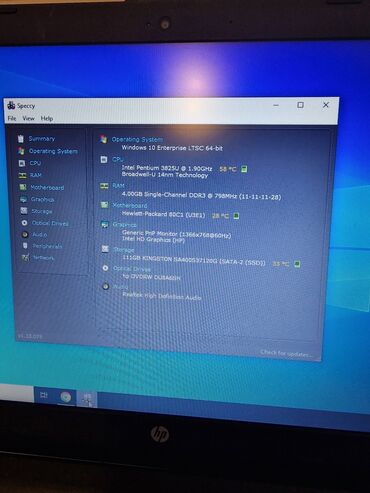The width and height of the screenshot is (370, 493).
Task: Click the green CPU temperature indicator icon
Action: (244, 169)
